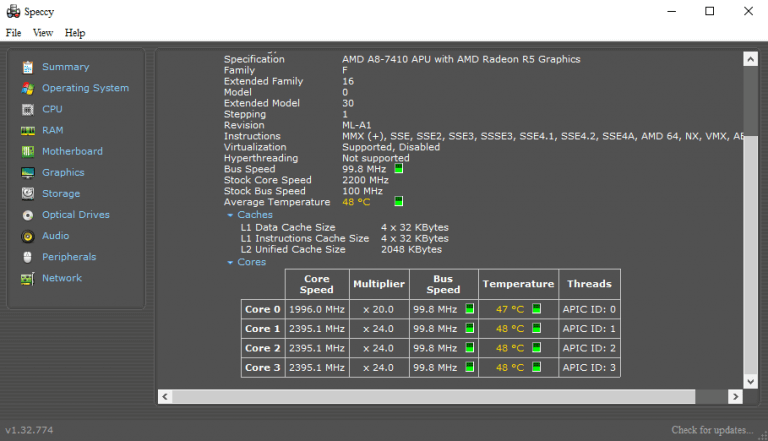Click L2 Unified Cache Size 2048 KBytes

411,249
